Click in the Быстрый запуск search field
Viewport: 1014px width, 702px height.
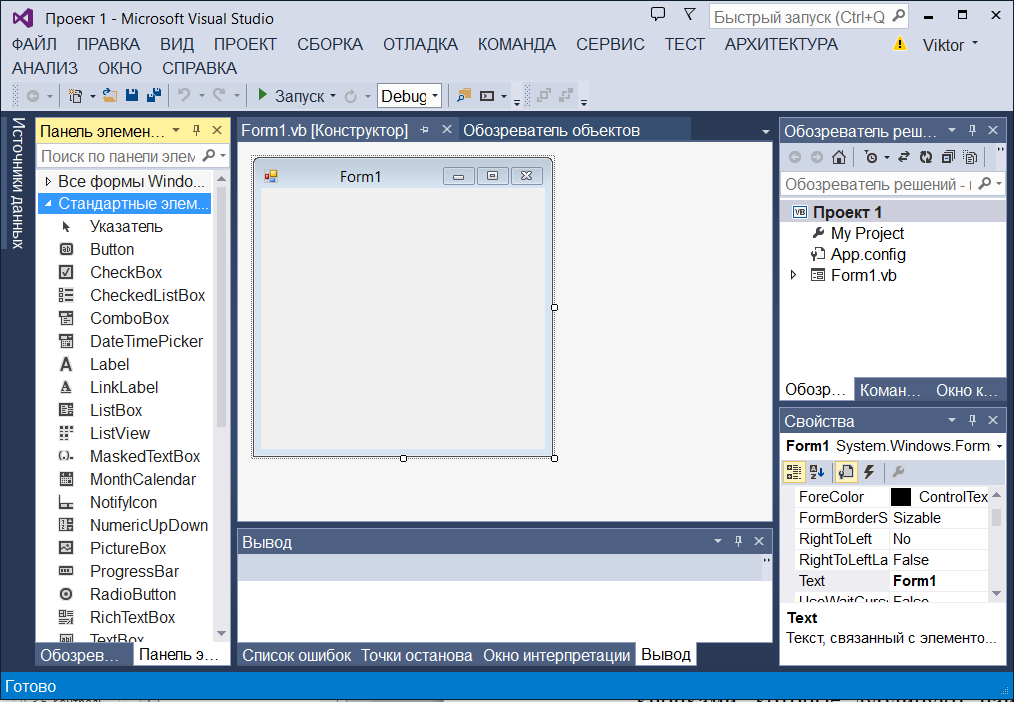tap(801, 17)
